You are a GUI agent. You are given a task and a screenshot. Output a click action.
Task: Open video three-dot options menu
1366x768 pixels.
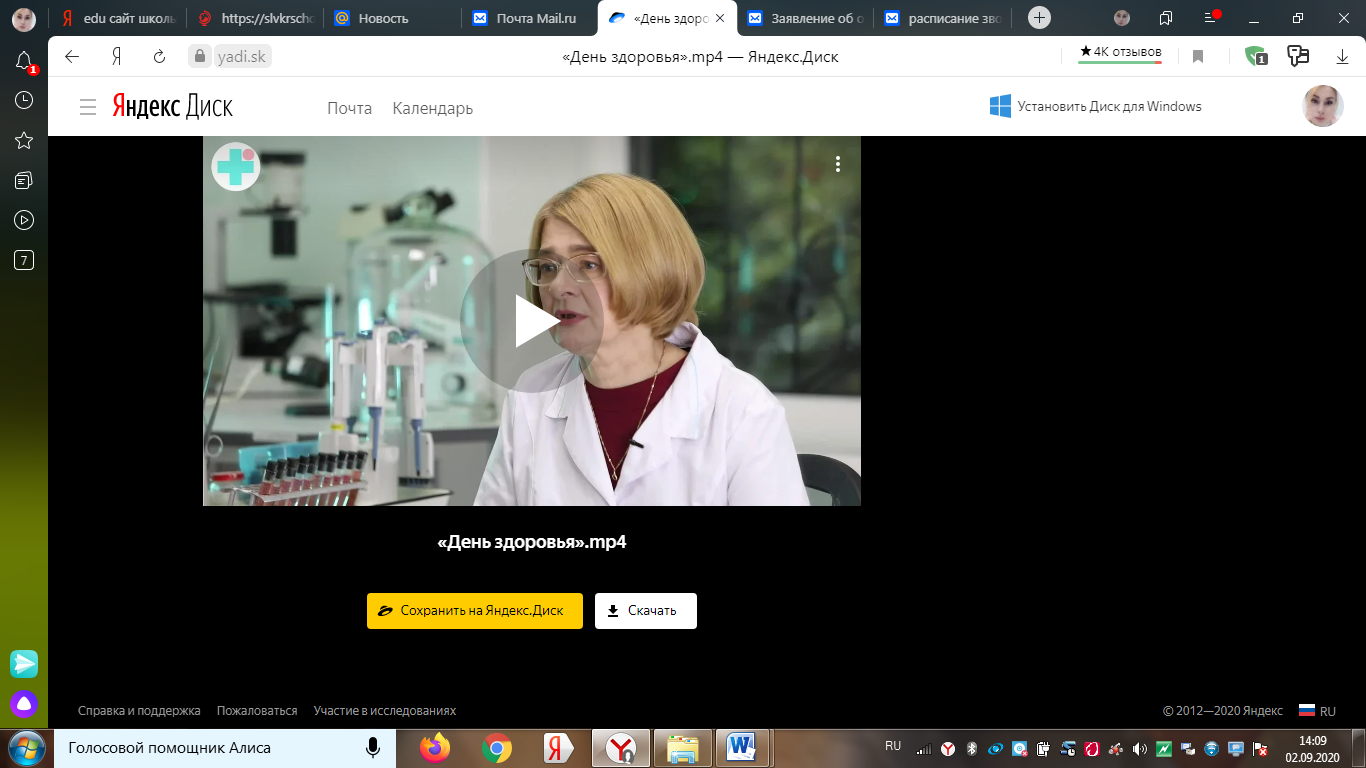838,164
